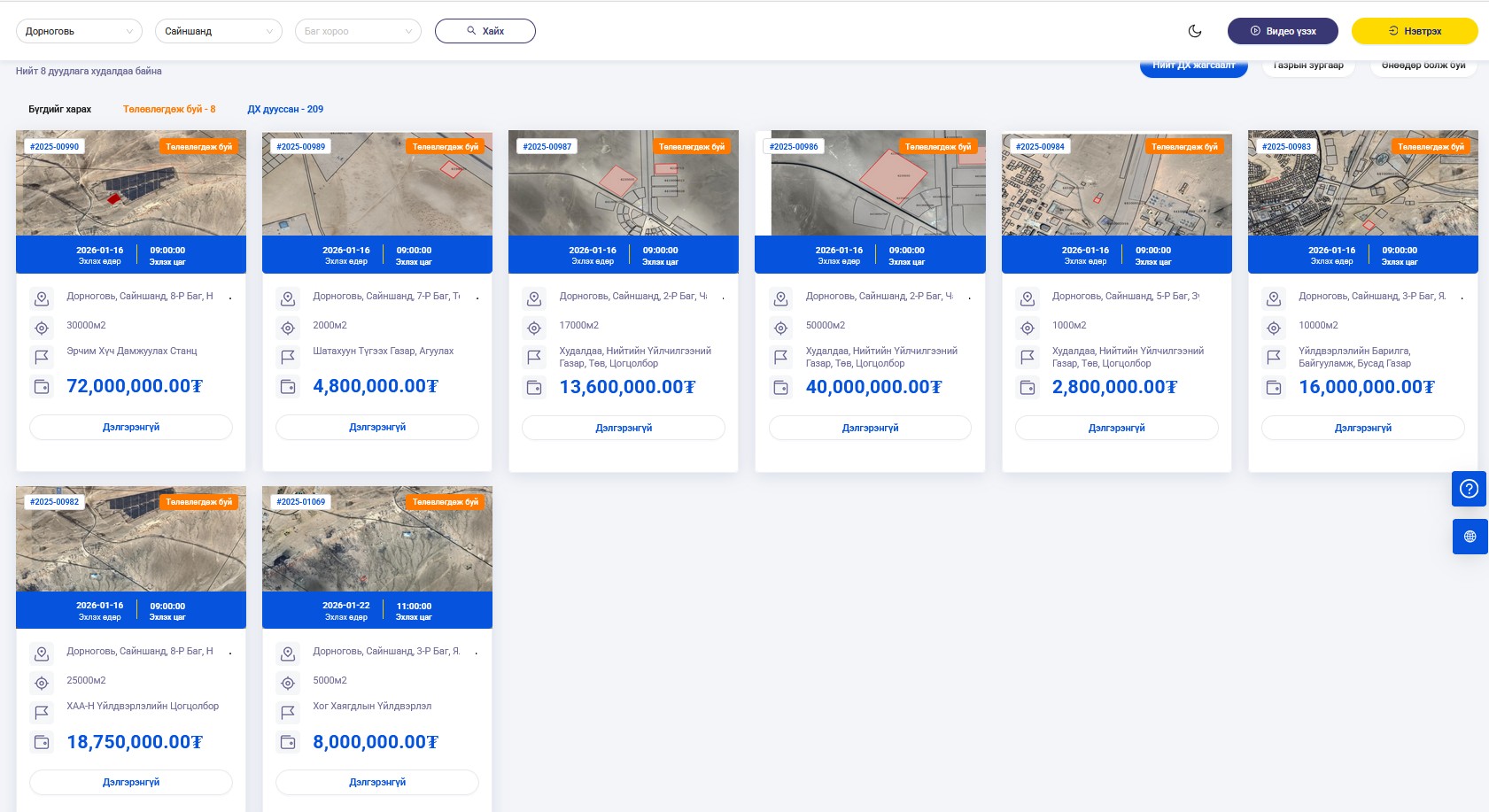
Task: Click the yellow Нэвтрэх login button
Action: pos(1414,31)
